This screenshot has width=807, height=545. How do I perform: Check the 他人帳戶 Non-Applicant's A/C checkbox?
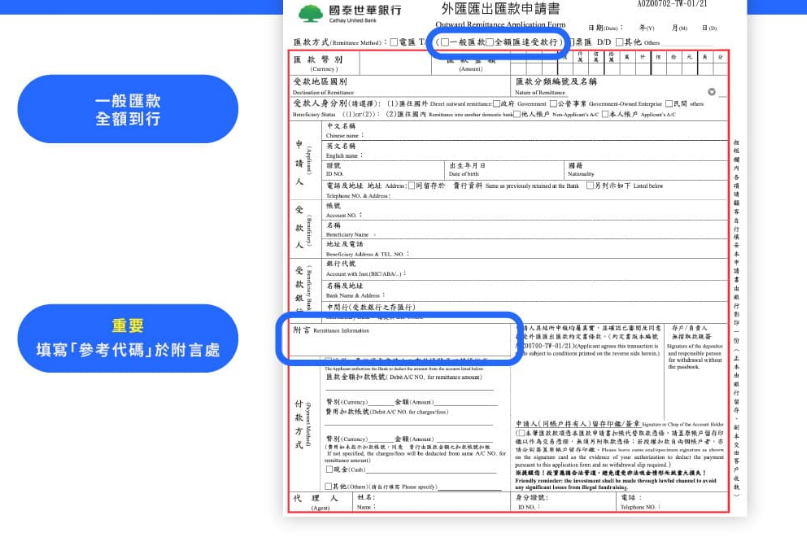[517, 114]
